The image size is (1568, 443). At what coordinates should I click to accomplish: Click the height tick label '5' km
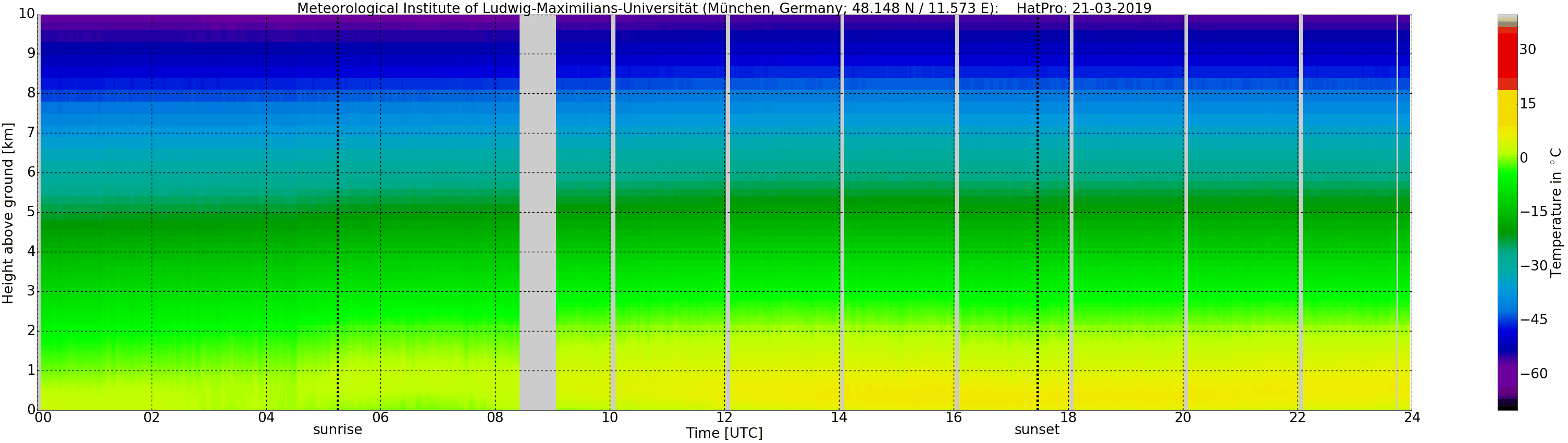tap(31, 212)
